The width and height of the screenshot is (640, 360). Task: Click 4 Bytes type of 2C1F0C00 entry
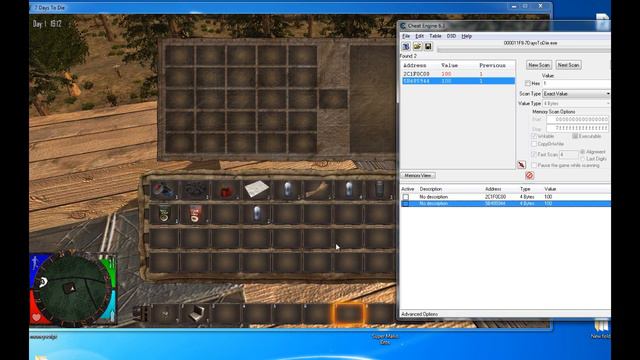pos(527,197)
